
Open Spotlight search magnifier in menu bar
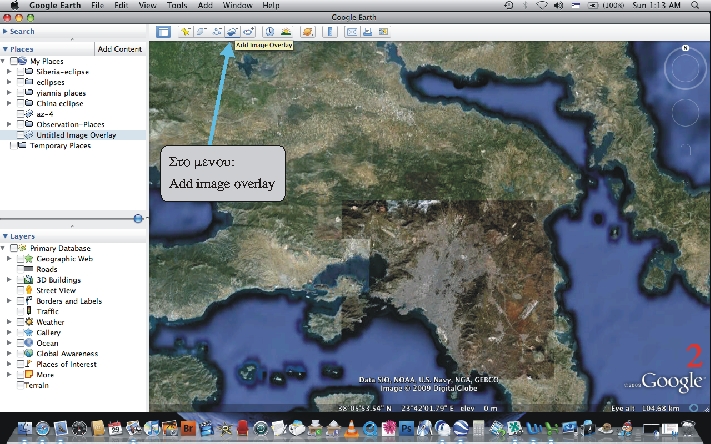coord(695,5)
